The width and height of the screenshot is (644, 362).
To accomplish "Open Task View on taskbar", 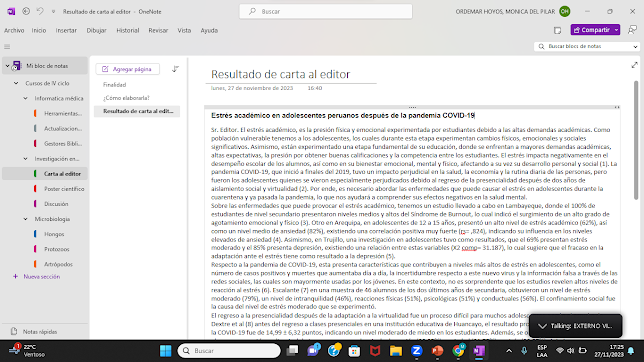I will (x=292, y=351).
